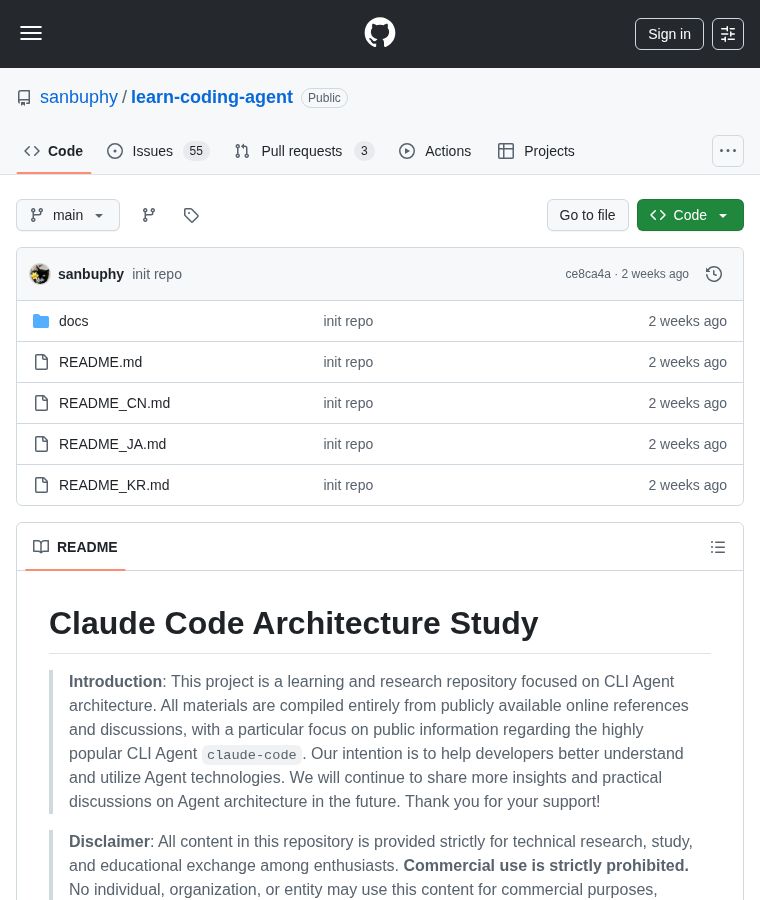Open the Pull requests tab
760x900 pixels.
pos(304,151)
